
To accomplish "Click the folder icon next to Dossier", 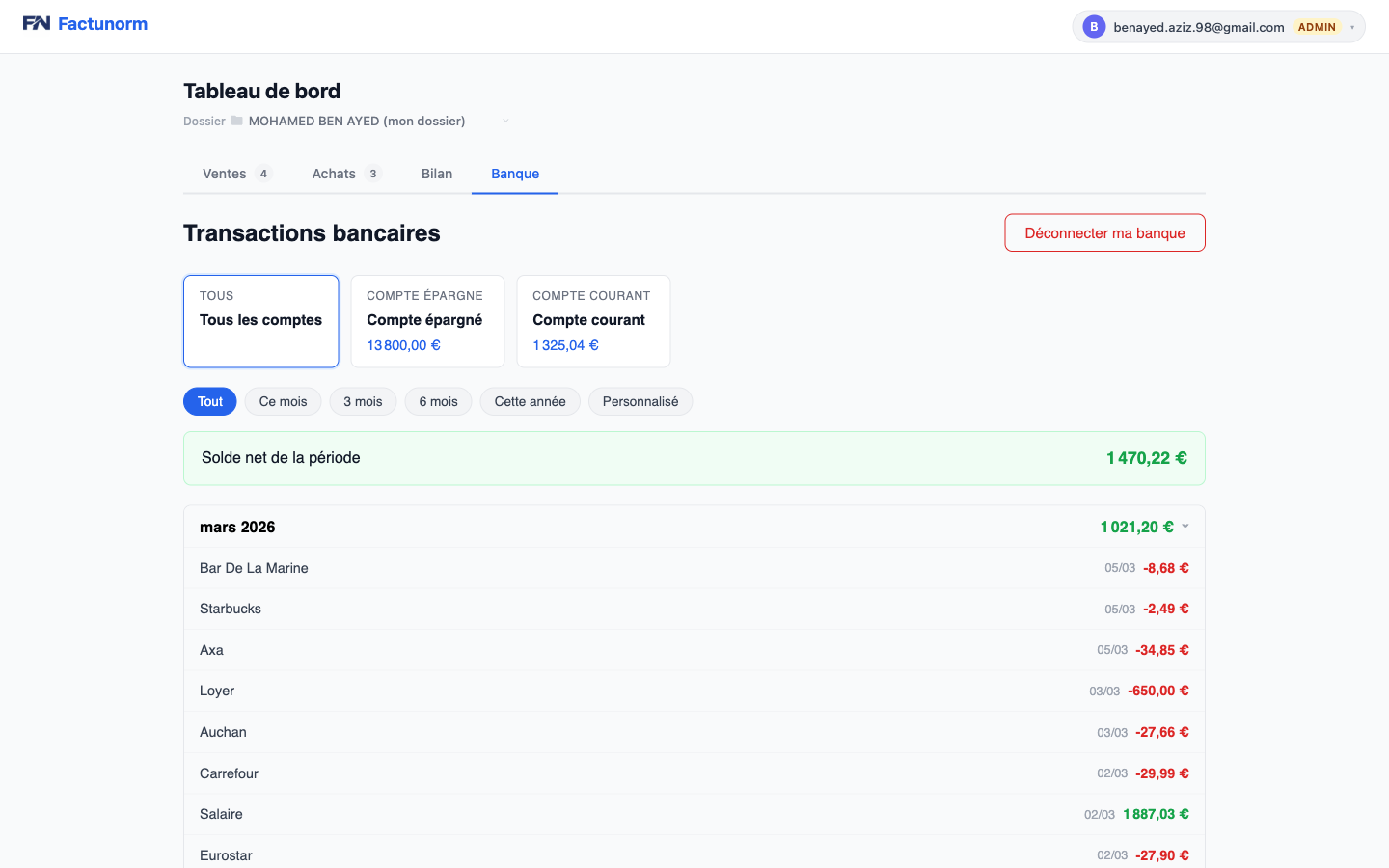I will [x=234, y=121].
